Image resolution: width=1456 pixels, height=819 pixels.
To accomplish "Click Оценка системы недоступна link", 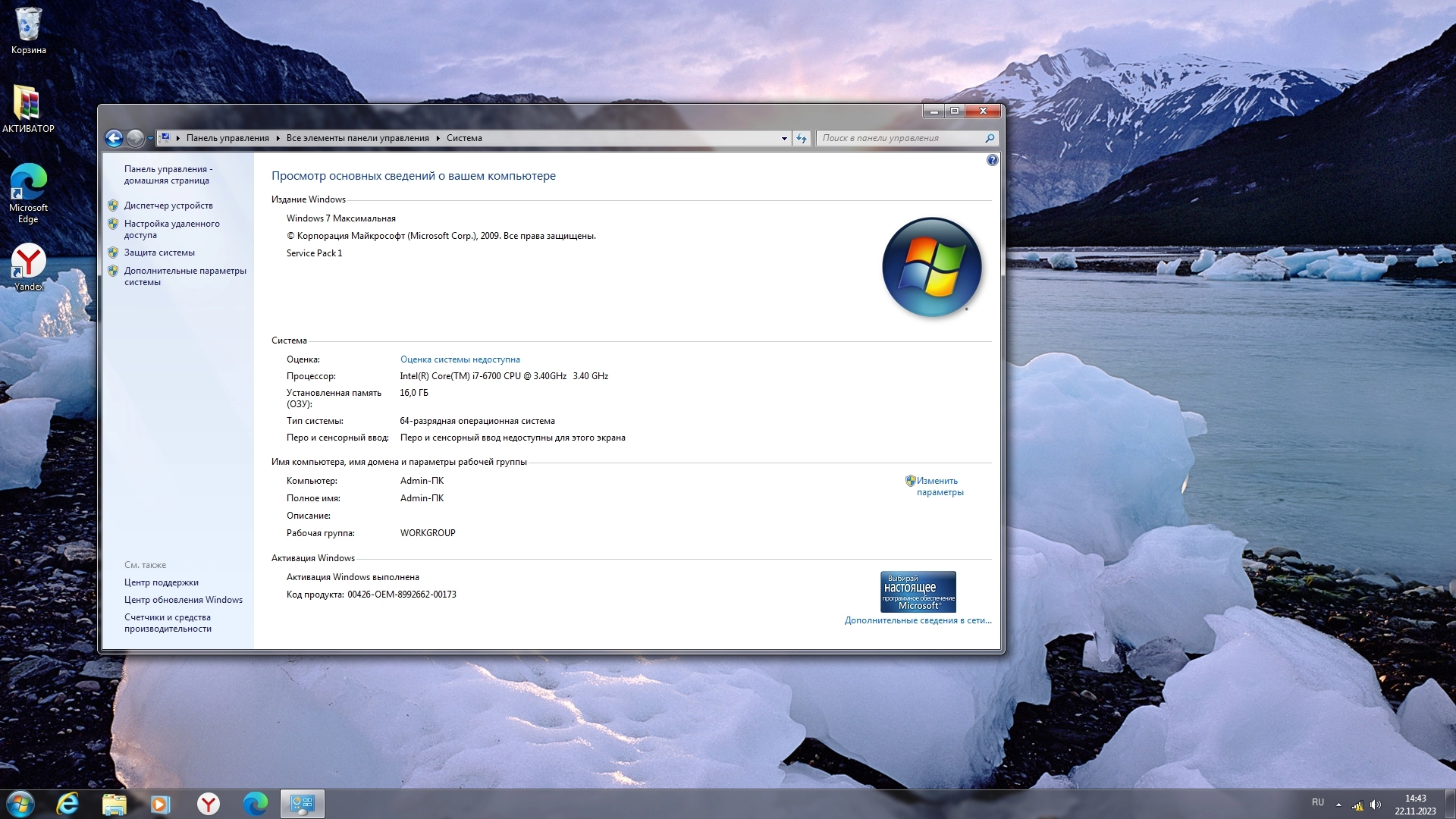I will pos(460,359).
